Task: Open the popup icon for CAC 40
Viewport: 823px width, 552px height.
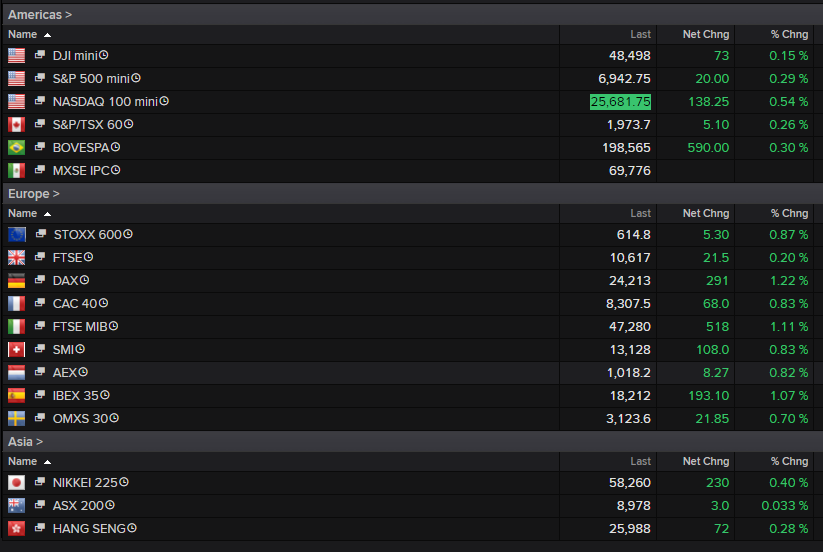Action: [40, 303]
